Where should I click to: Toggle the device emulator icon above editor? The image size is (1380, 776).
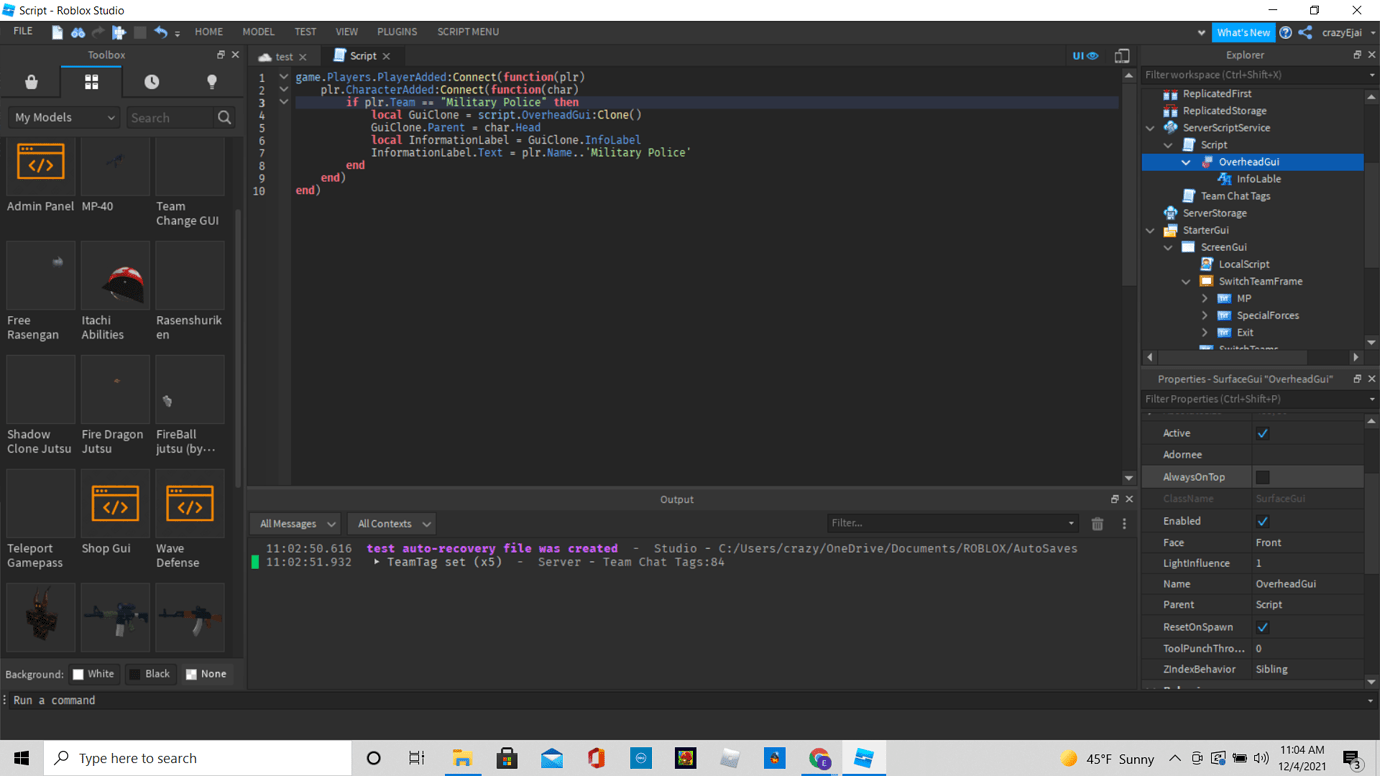point(1122,56)
